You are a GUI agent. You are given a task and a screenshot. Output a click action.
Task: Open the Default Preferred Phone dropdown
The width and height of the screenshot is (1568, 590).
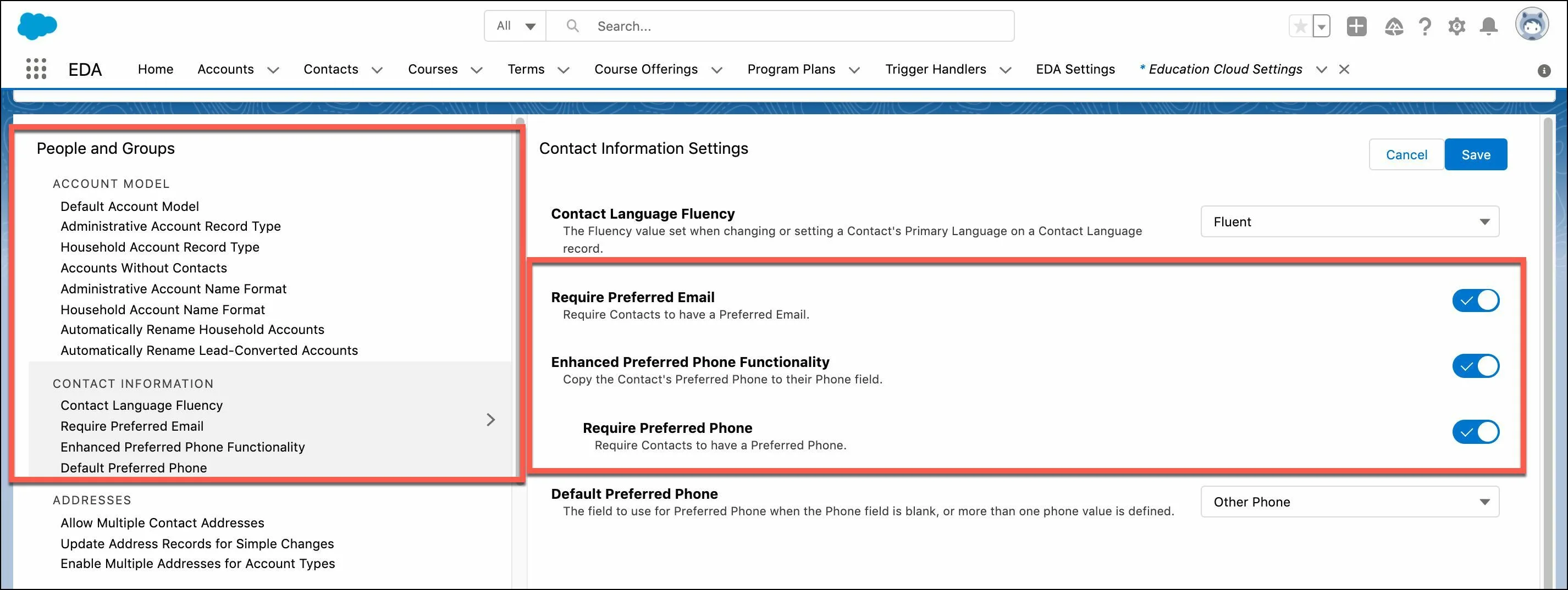click(x=1350, y=502)
